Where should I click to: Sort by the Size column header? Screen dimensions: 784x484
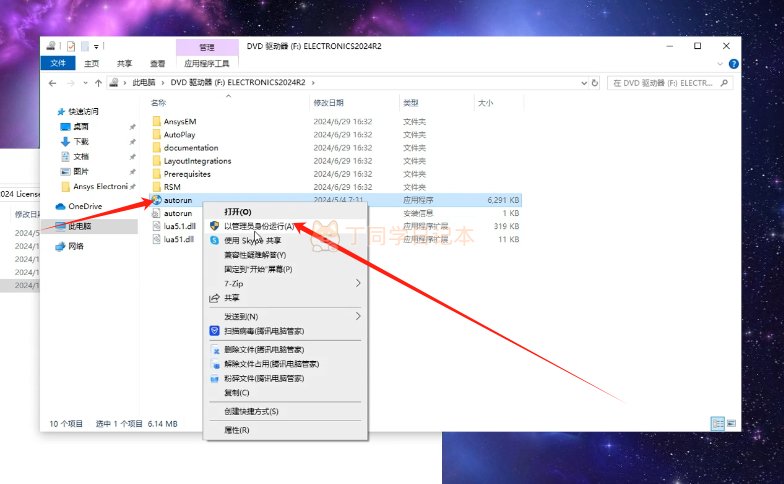click(486, 102)
